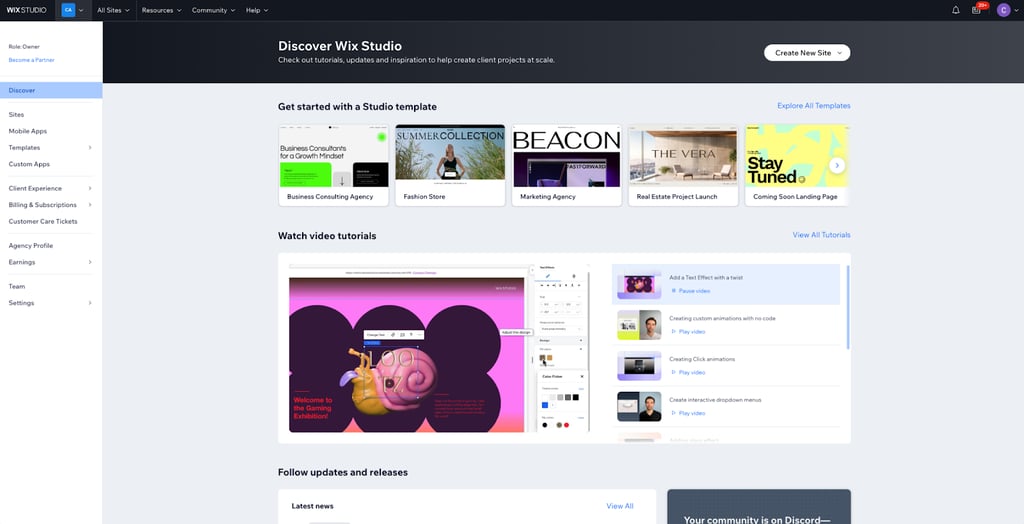The width and height of the screenshot is (1024, 524).
Task: Click the Latest news heading
Action: [313, 506]
